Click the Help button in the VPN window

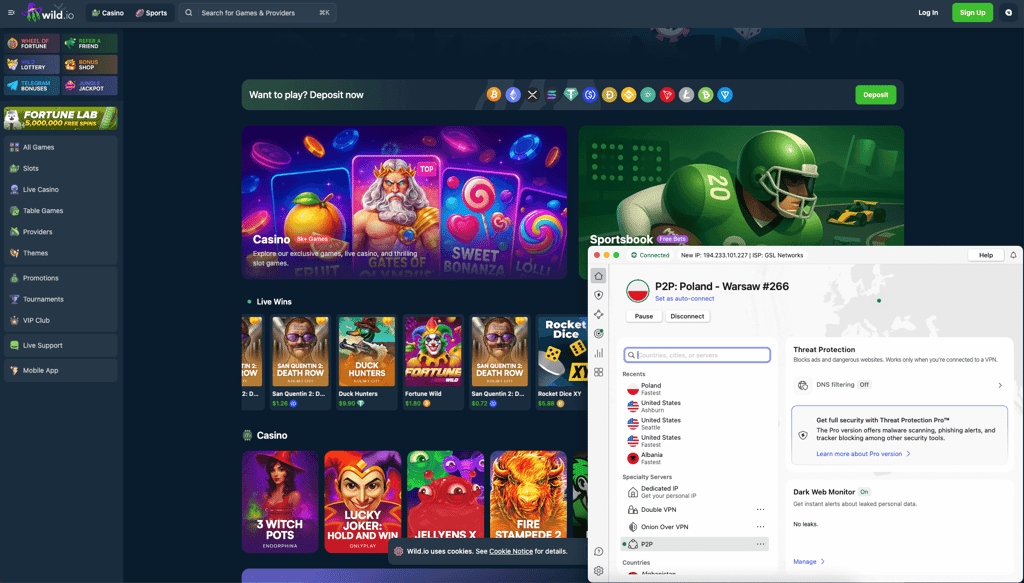[985, 255]
